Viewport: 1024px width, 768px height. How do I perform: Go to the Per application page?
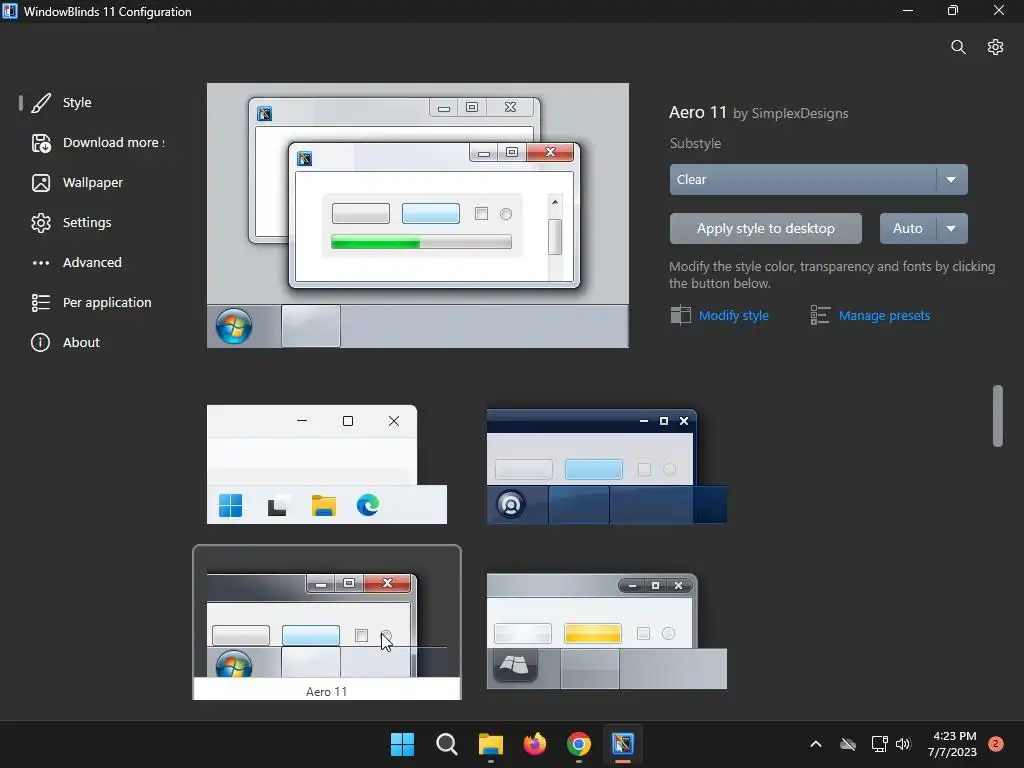coord(107,302)
